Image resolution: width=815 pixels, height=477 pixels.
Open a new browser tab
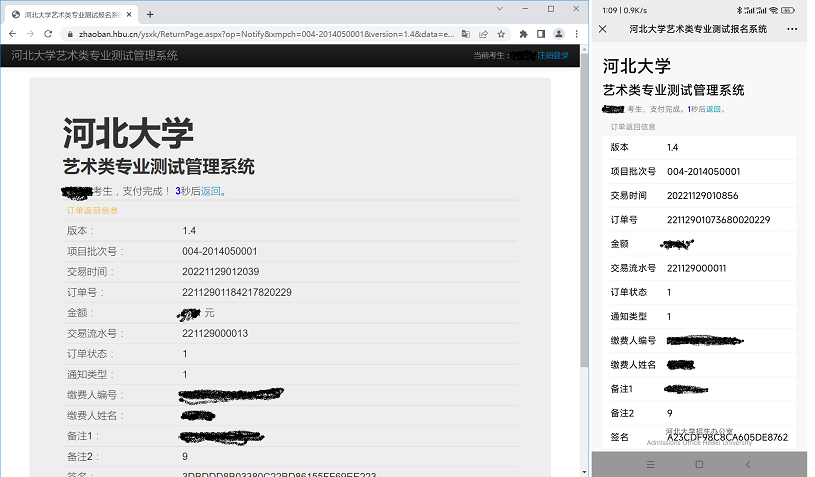point(150,15)
